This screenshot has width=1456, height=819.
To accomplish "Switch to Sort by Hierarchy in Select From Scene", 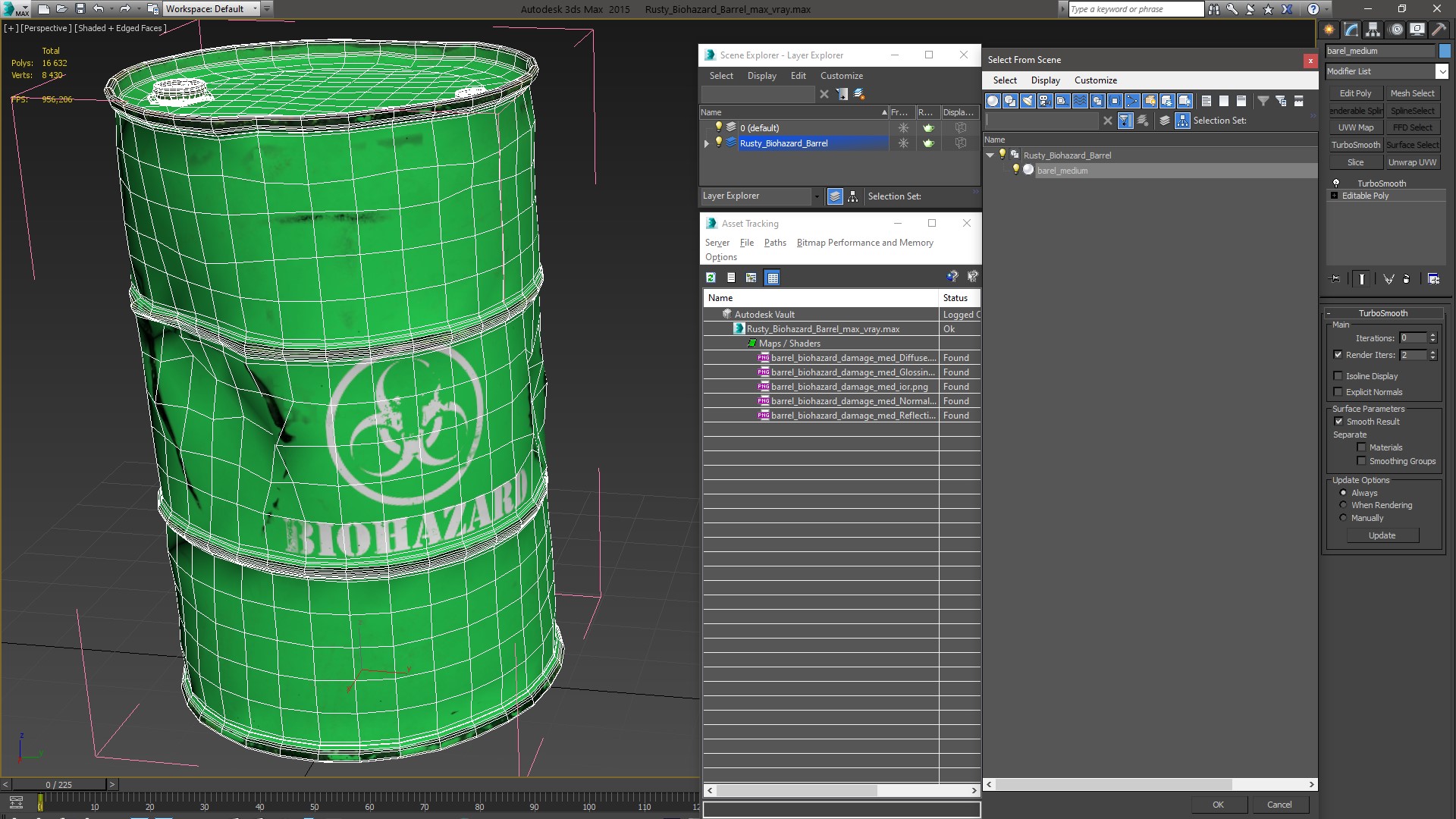I will (x=1183, y=121).
